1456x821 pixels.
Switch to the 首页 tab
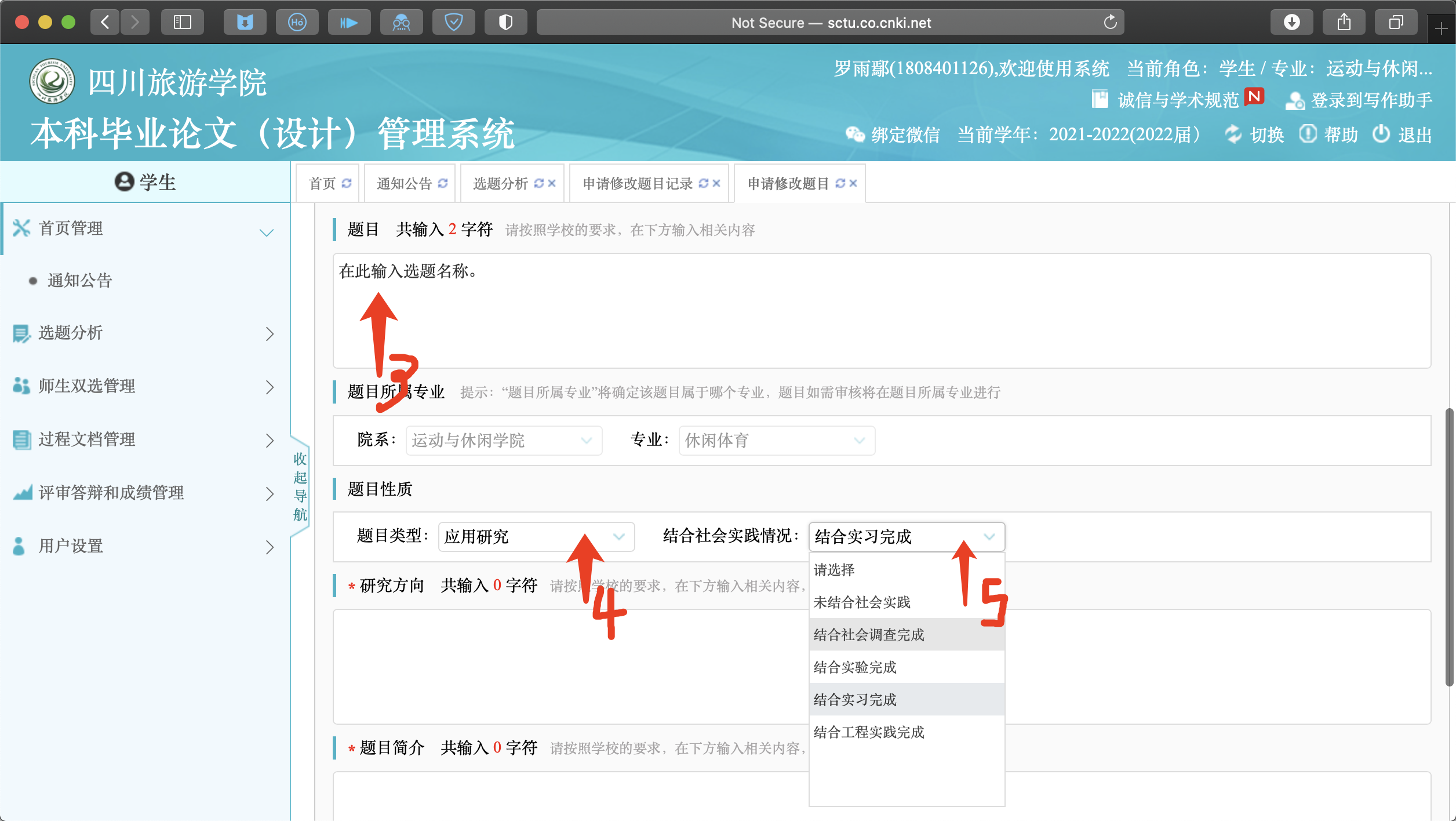[322, 184]
